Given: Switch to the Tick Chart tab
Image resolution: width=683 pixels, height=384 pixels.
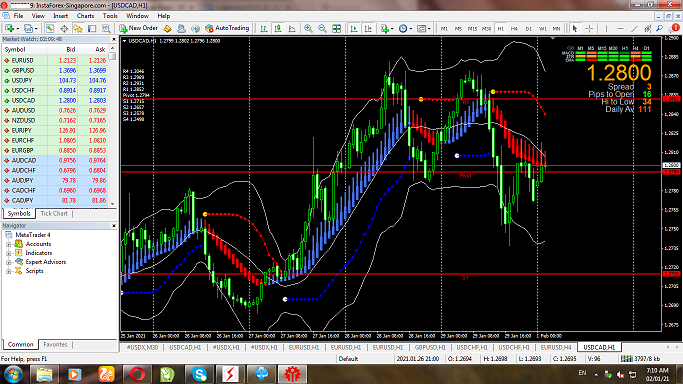Looking at the screenshot, I should (54, 213).
